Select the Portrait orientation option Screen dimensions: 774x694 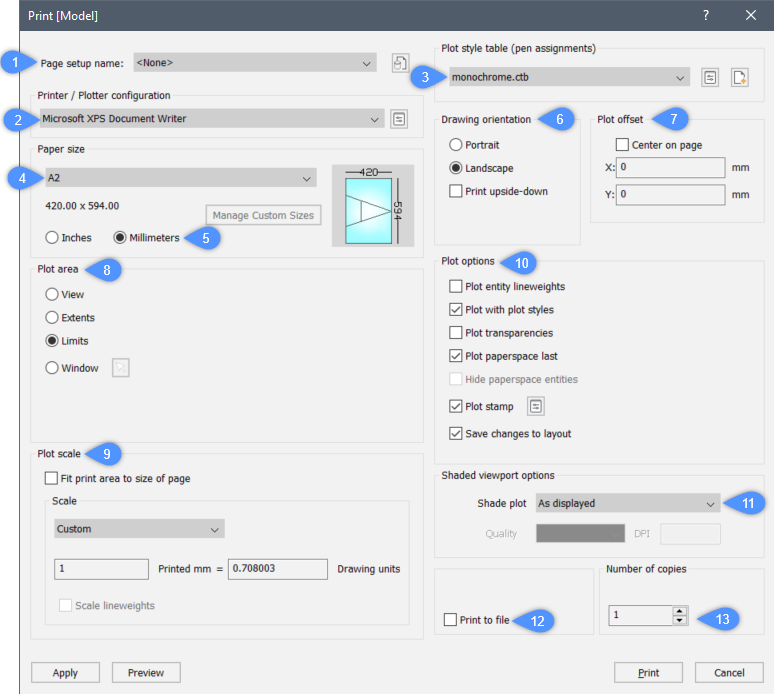[x=456, y=145]
